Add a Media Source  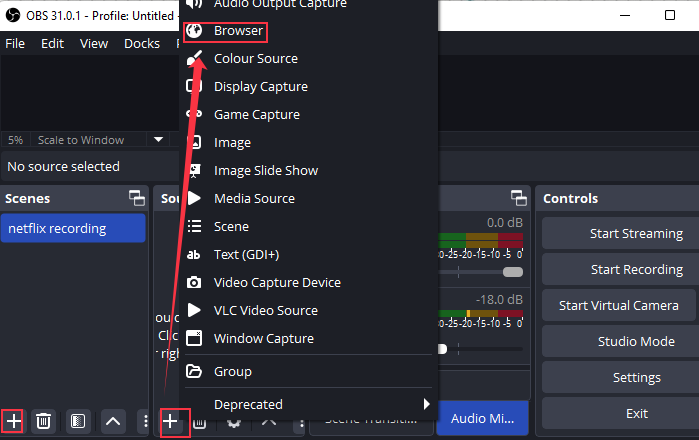[x=308, y=198]
